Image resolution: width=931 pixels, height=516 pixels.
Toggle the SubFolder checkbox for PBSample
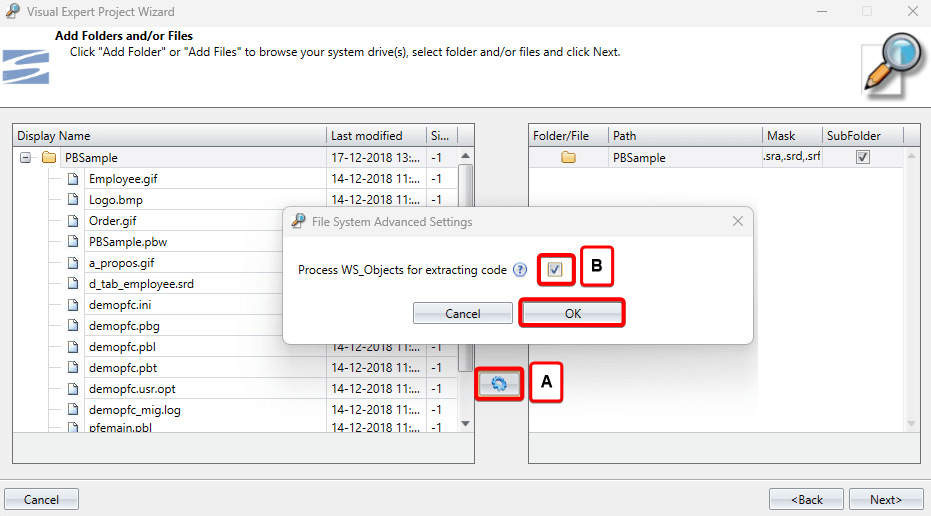pos(863,158)
